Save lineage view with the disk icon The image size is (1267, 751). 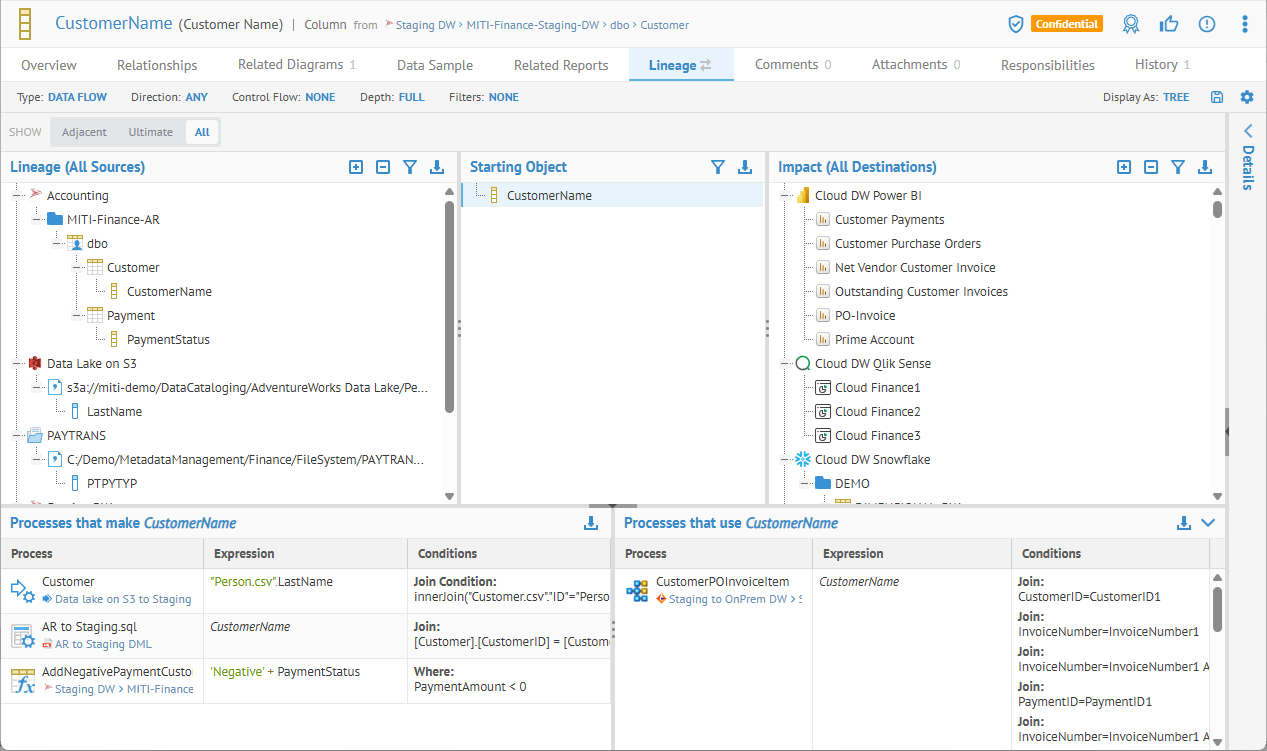1217,97
